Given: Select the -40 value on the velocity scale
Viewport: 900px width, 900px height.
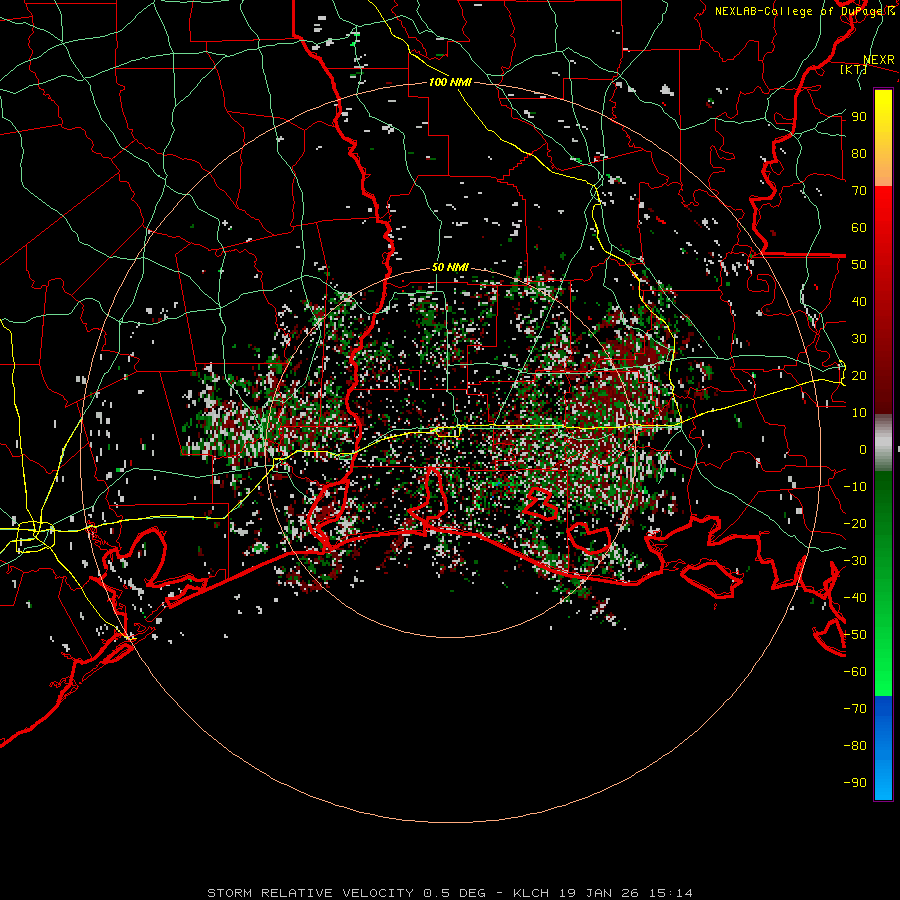Looking at the screenshot, I should click(x=855, y=598).
